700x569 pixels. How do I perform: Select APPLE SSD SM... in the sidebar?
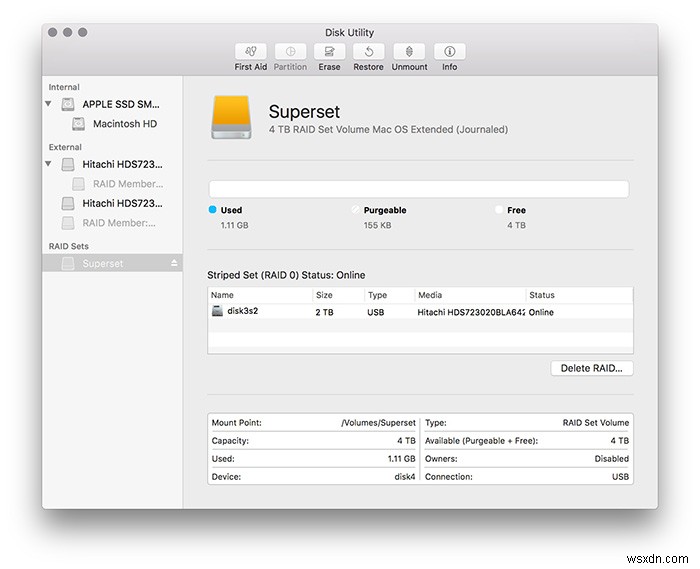121,104
